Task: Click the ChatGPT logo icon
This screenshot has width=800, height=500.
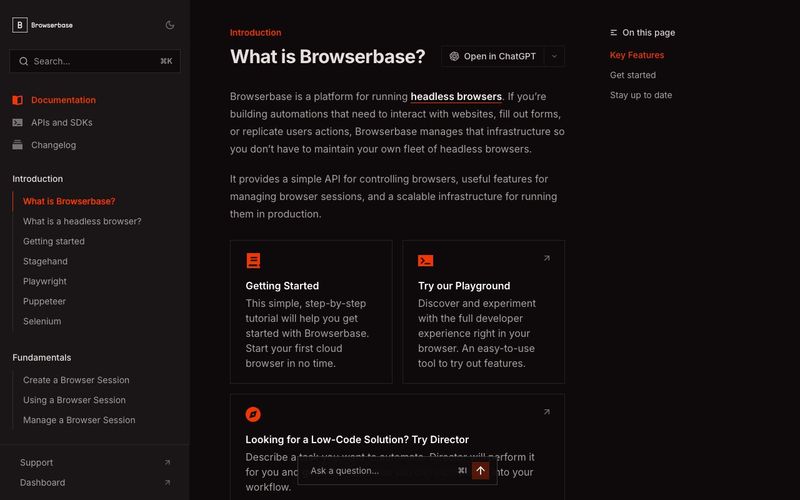Action: coord(454,56)
